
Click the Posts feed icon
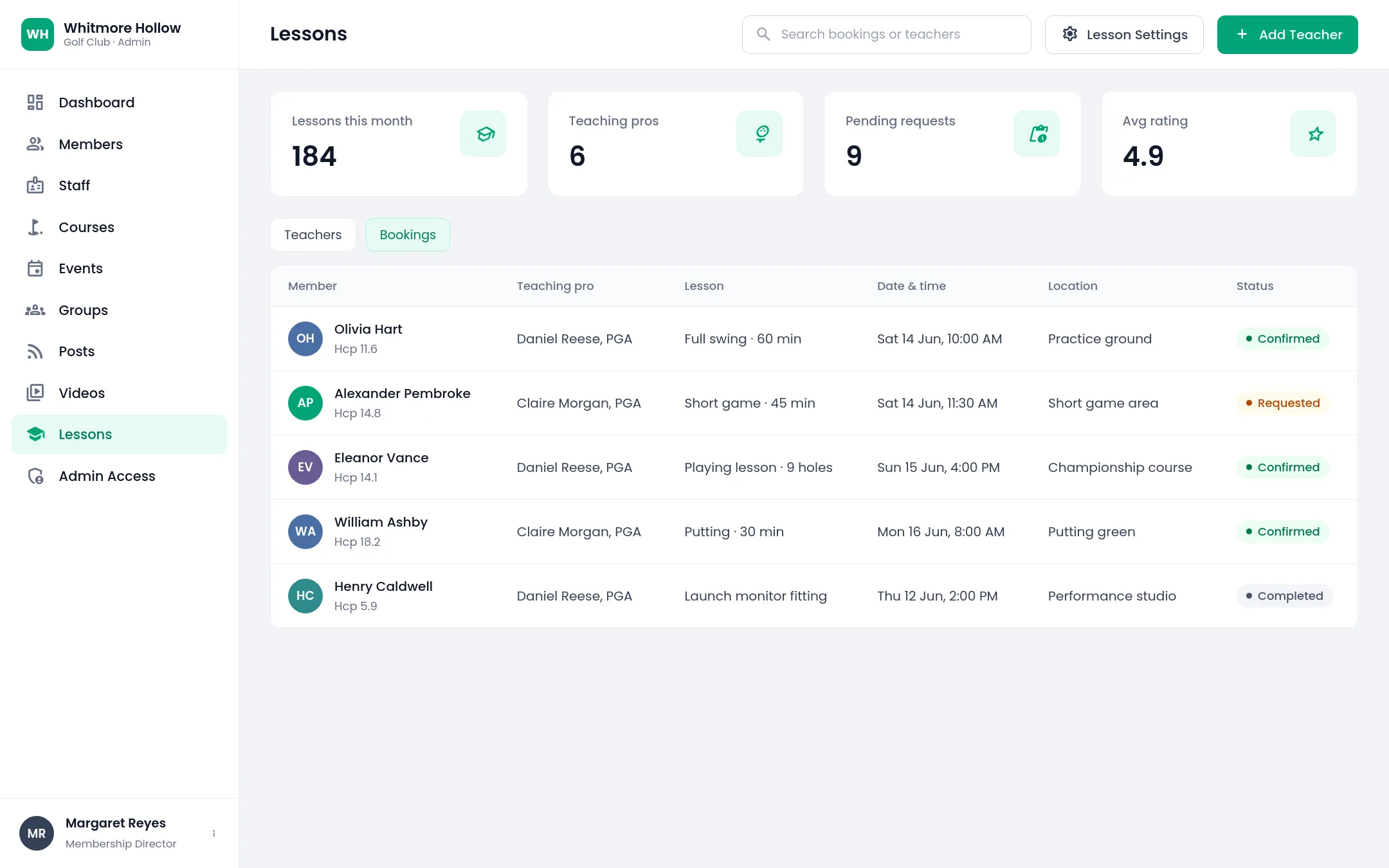35,351
